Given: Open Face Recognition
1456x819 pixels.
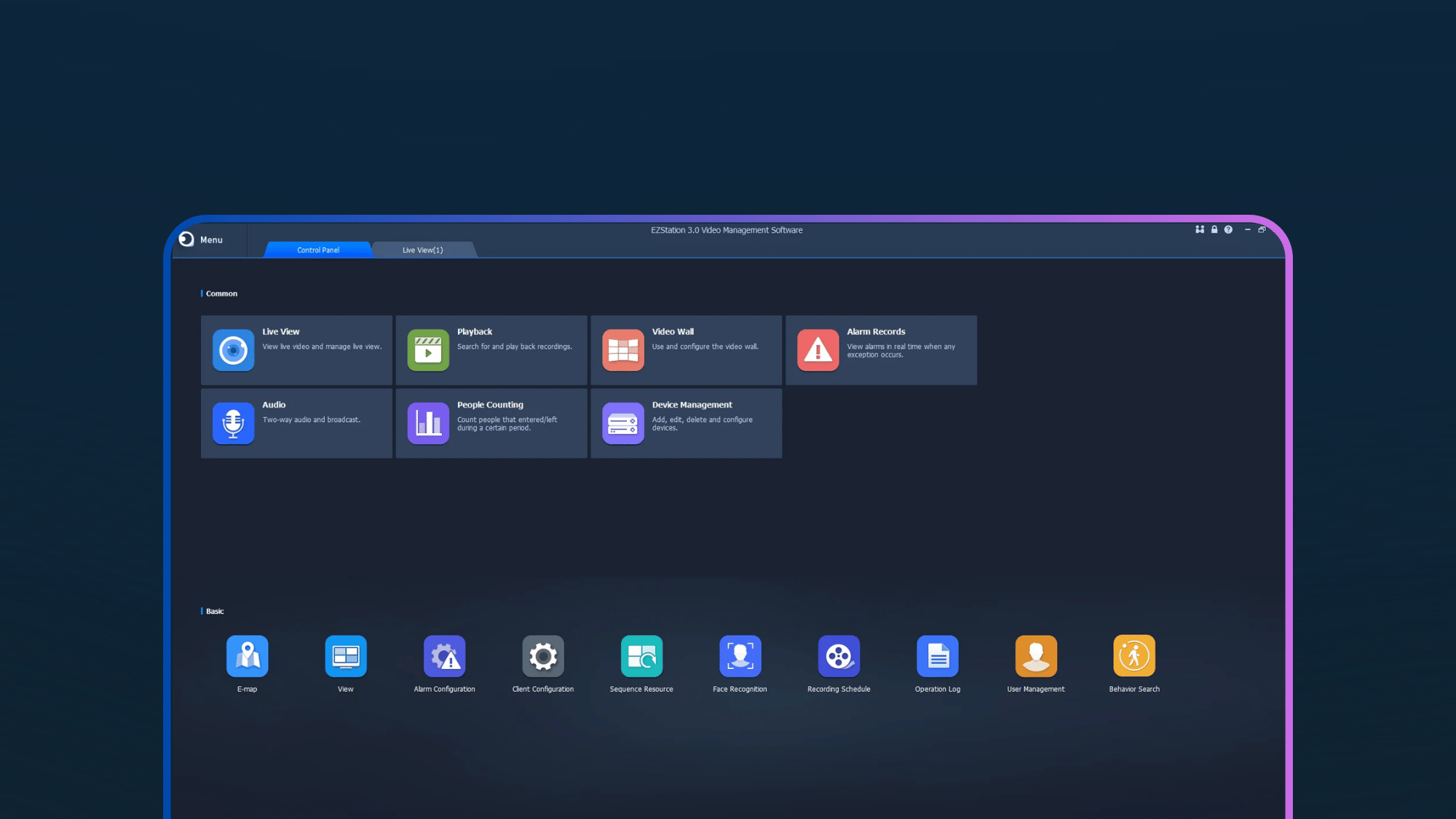Looking at the screenshot, I should pyautogui.click(x=740, y=655).
